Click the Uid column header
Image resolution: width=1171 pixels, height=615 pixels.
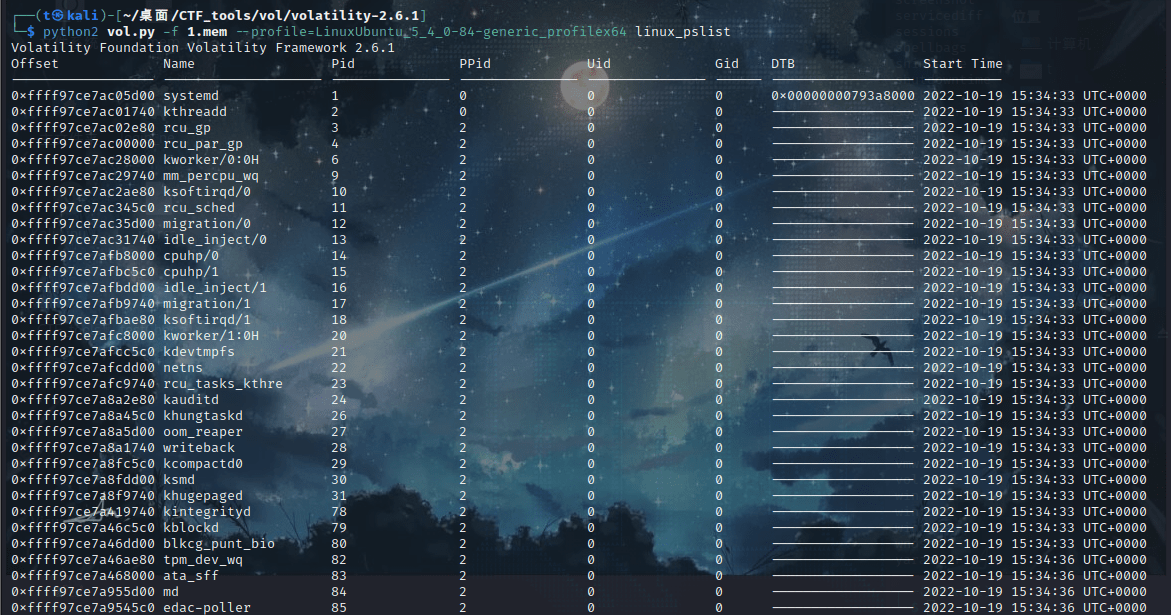click(598, 63)
